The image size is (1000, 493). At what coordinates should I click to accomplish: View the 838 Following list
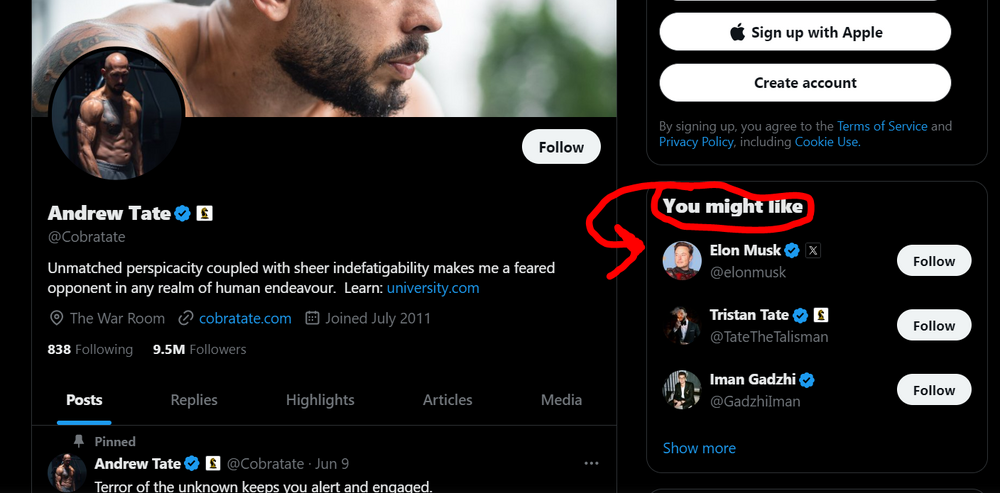point(90,349)
